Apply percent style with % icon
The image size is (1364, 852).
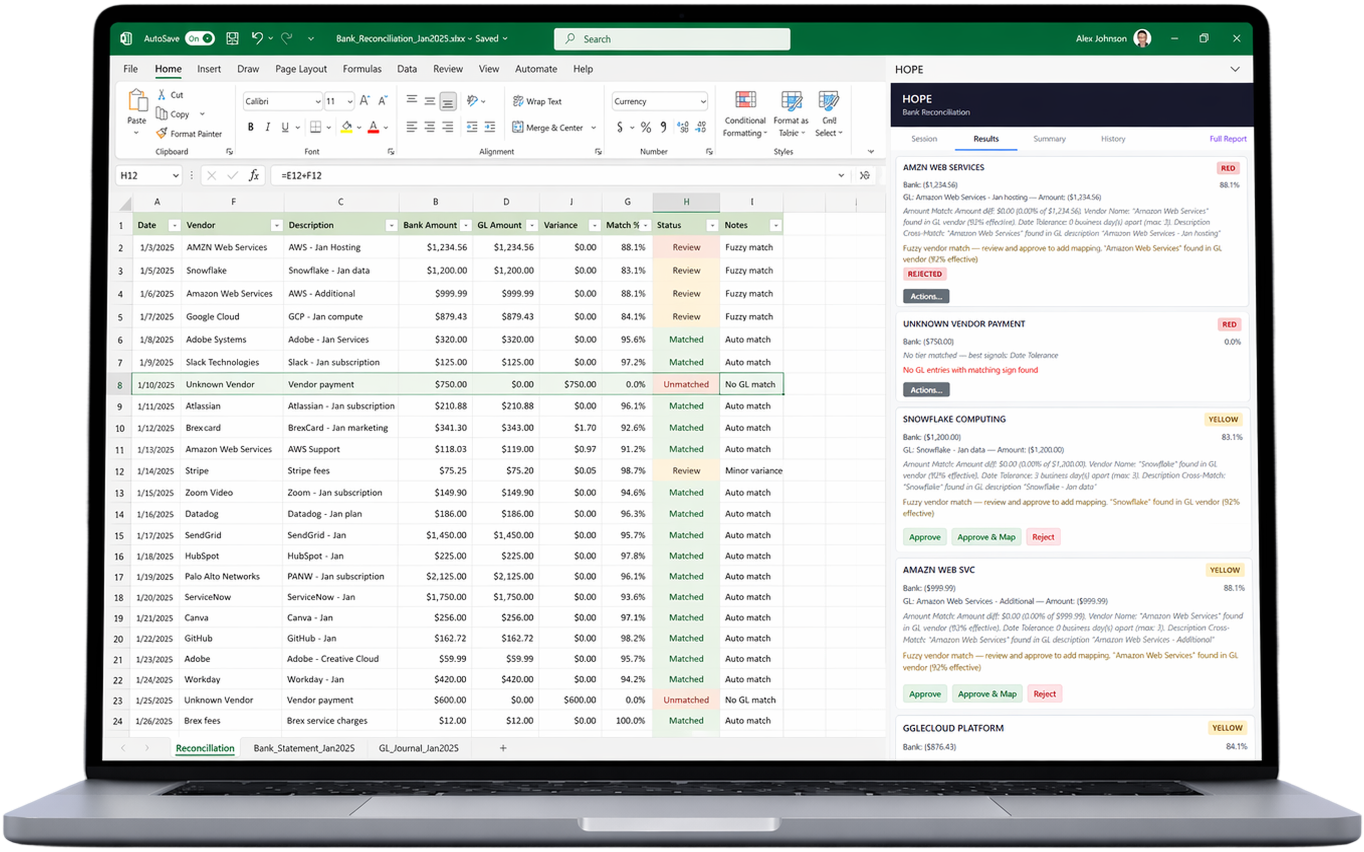click(x=646, y=127)
